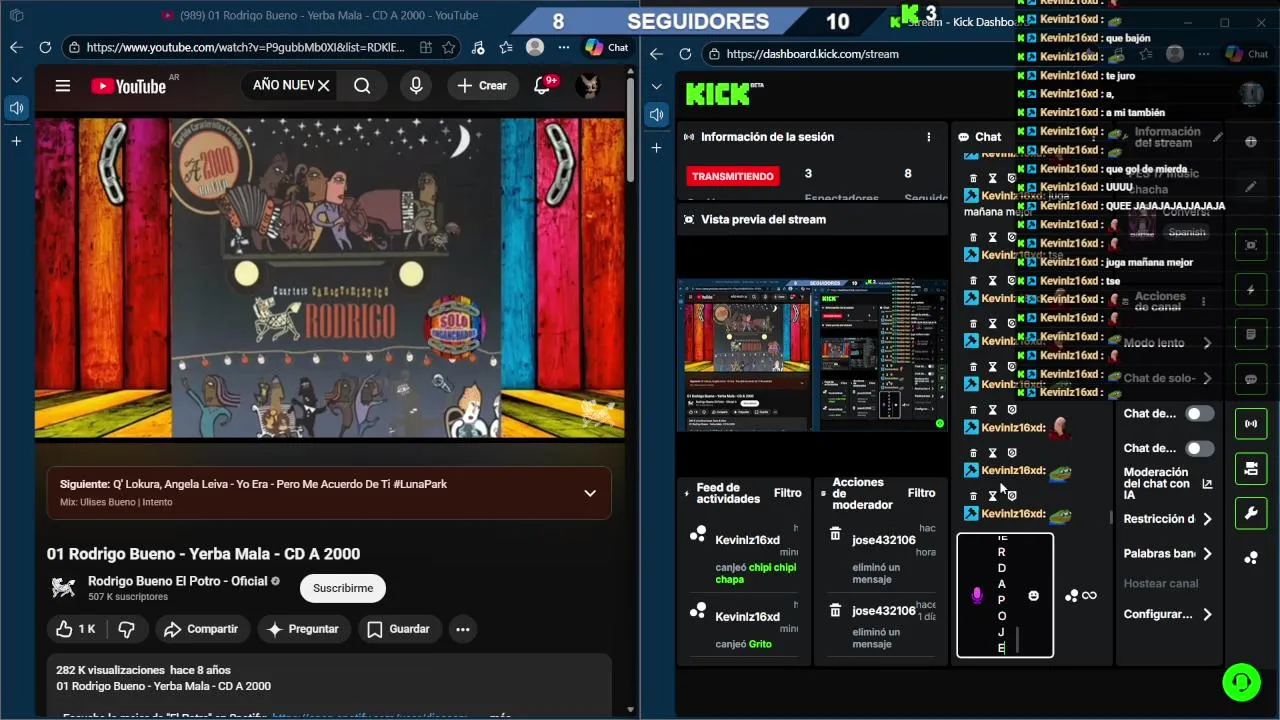Save the video with Guardar

399,629
